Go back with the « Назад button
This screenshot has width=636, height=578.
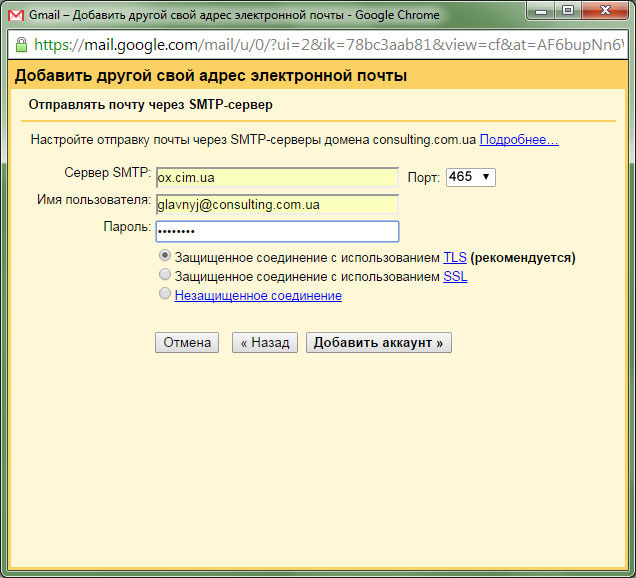click(x=265, y=343)
